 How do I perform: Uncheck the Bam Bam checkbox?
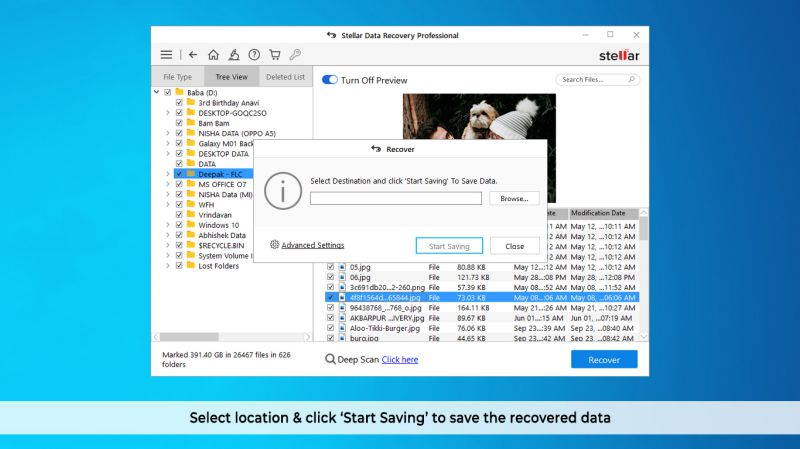179,123
